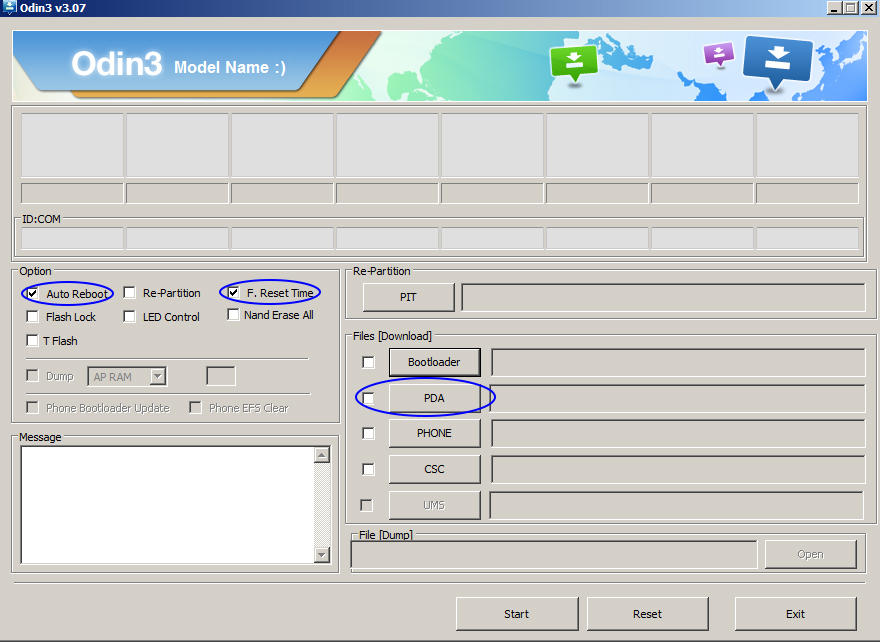Check the T Flash option
The width and height of the screenshot is (880, 642).
point(33,341)
